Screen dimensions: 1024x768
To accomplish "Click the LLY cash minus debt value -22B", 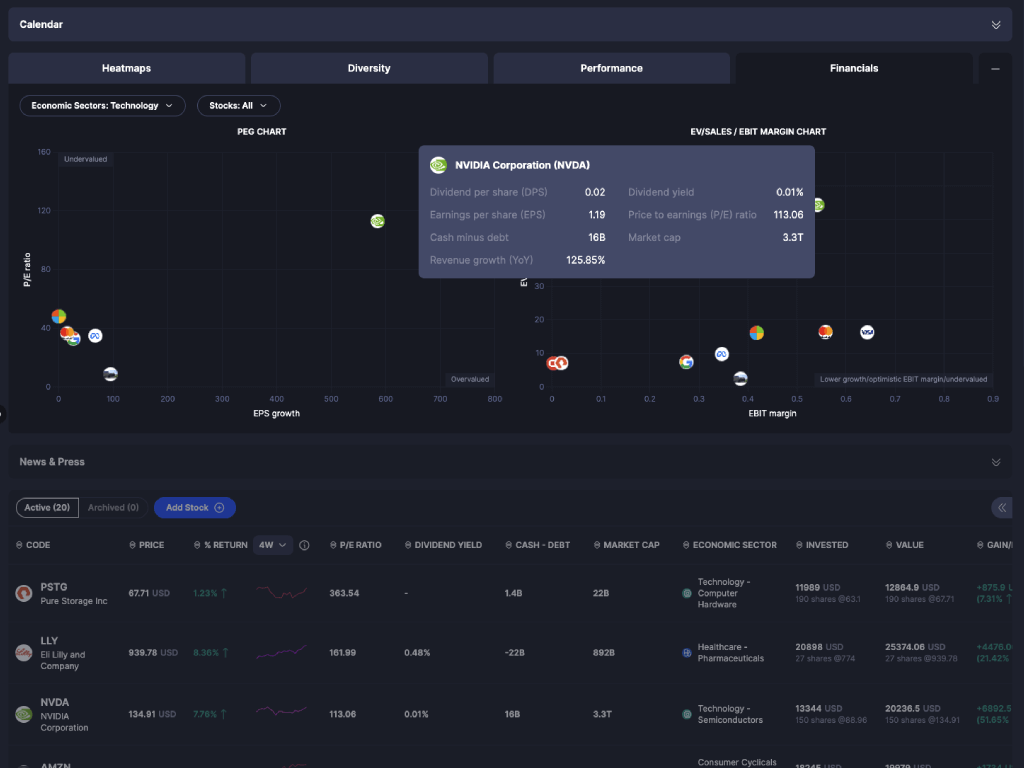I will (515, 652).
